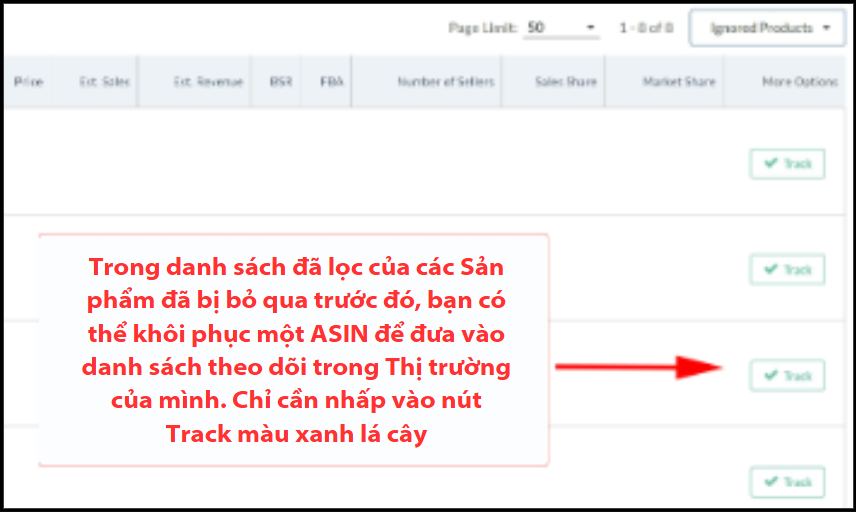Click the bottom-most Track button

coord(787,482)
